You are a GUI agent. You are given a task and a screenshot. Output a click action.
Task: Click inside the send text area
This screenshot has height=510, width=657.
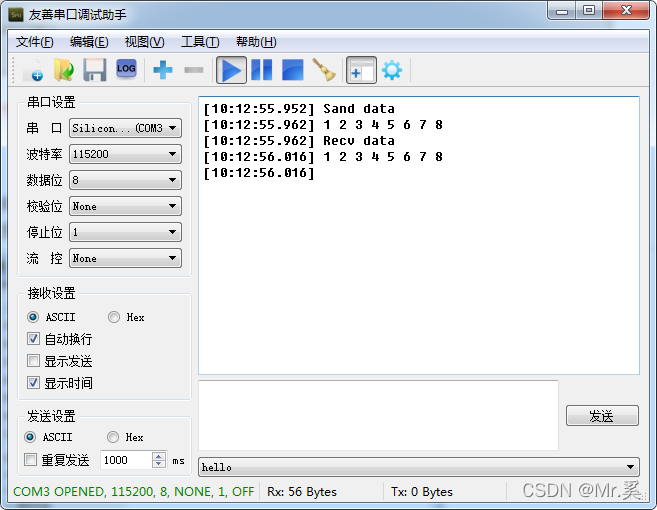378,415
